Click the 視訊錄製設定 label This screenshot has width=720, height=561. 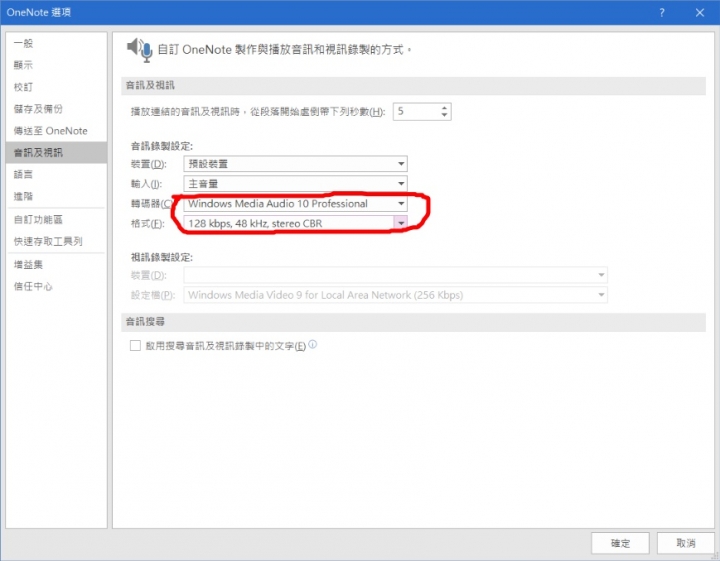click(162, 257)
